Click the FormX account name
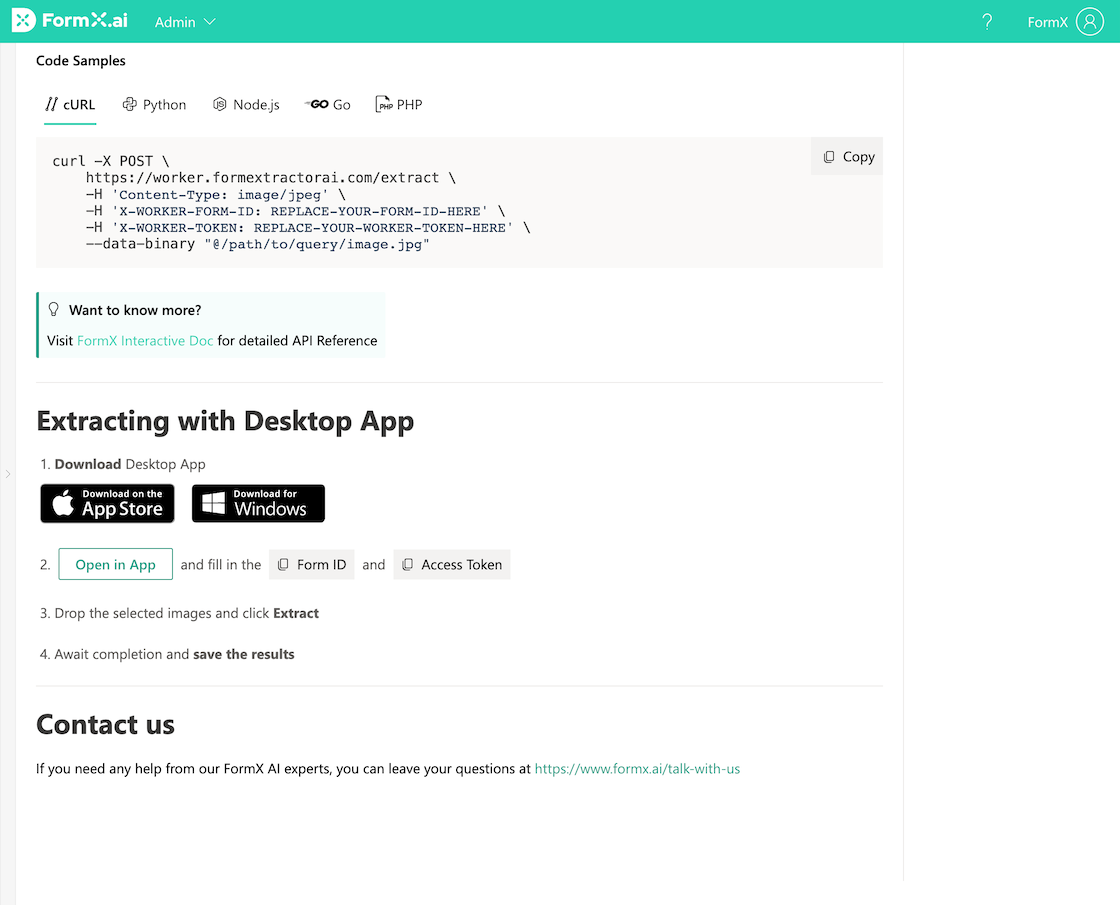This screenshot has width=1120, height=905. (x=1047, y=22)
